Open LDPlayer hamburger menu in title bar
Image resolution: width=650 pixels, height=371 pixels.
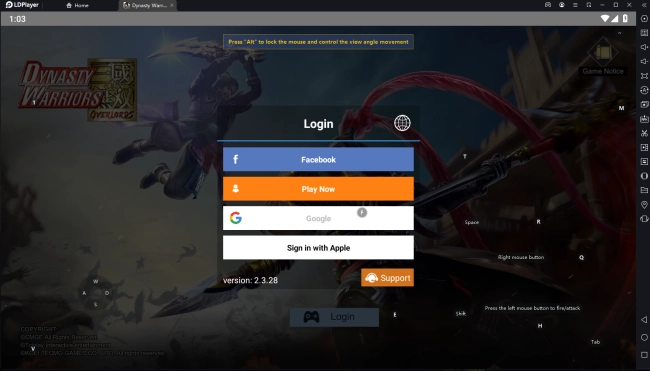click(575, 5)
